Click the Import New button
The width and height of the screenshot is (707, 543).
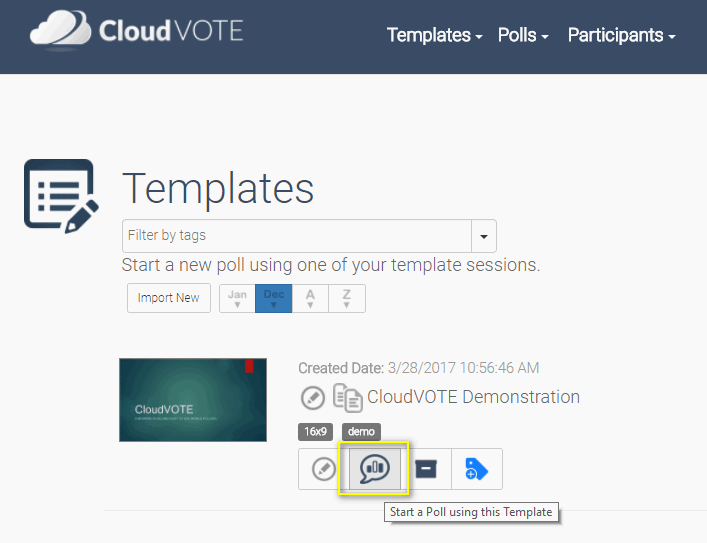(x=168, y=298)
